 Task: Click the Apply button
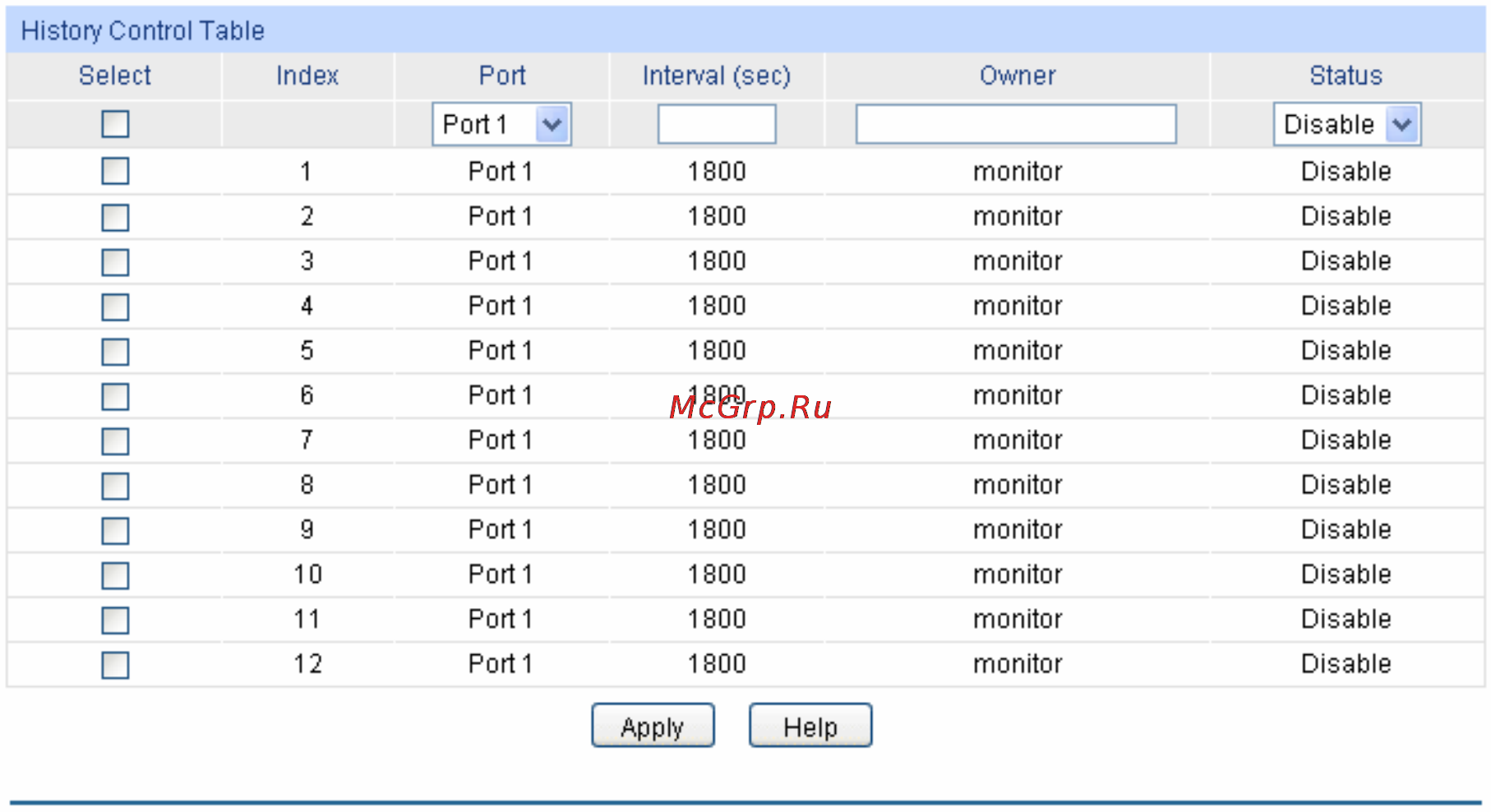pos(653,726)
